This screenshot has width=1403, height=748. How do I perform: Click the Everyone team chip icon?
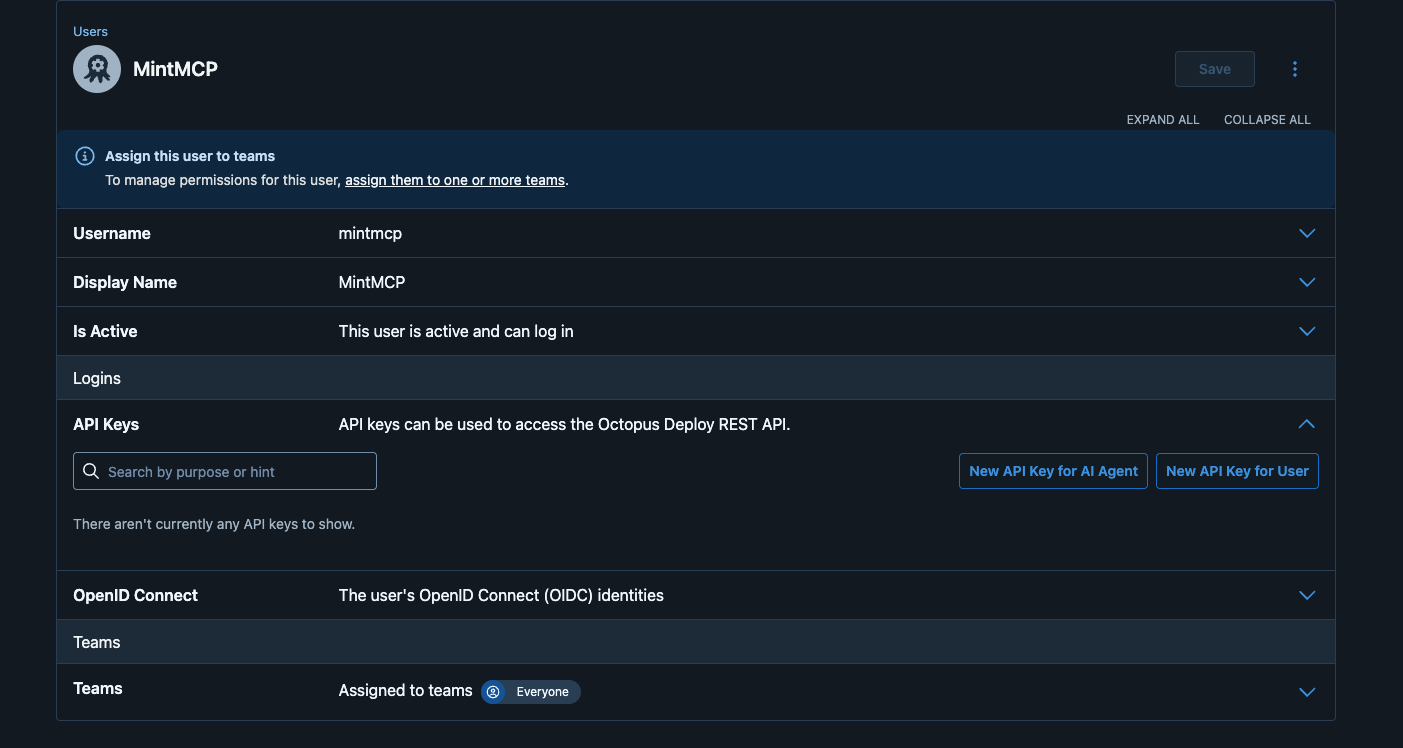[493, 692]
